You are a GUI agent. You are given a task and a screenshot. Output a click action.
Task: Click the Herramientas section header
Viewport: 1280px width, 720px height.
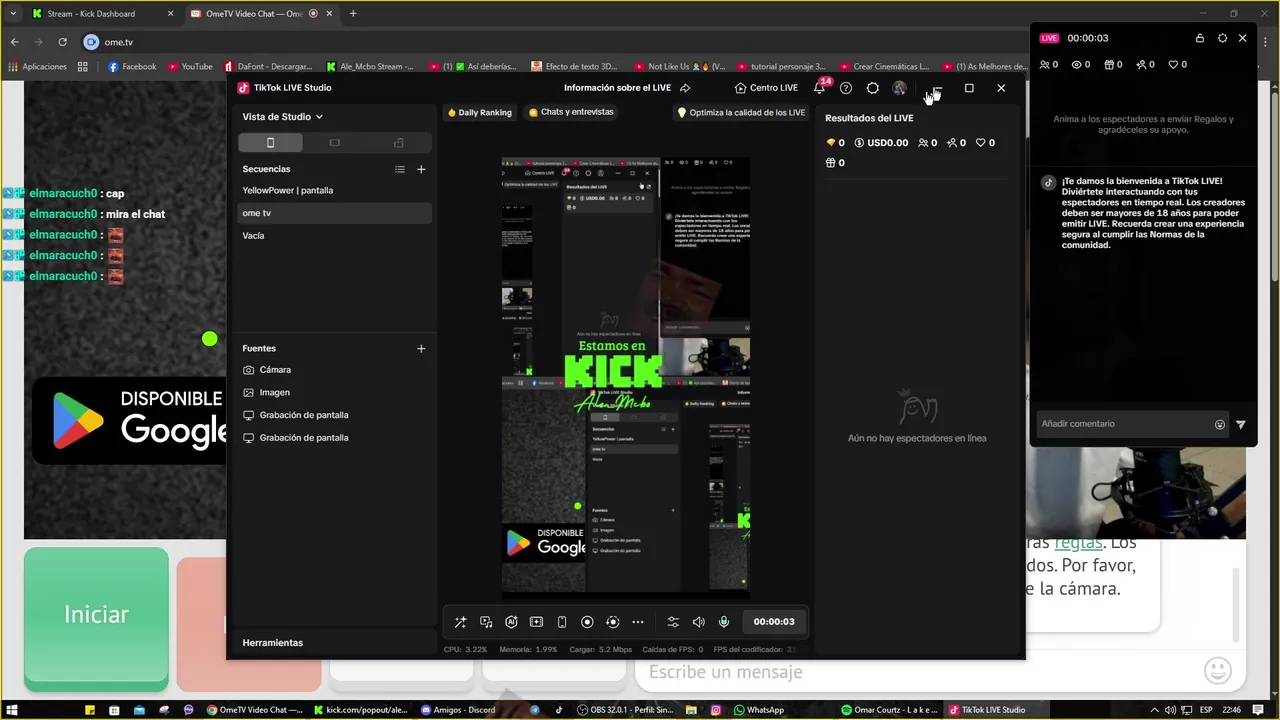[272, 643]
